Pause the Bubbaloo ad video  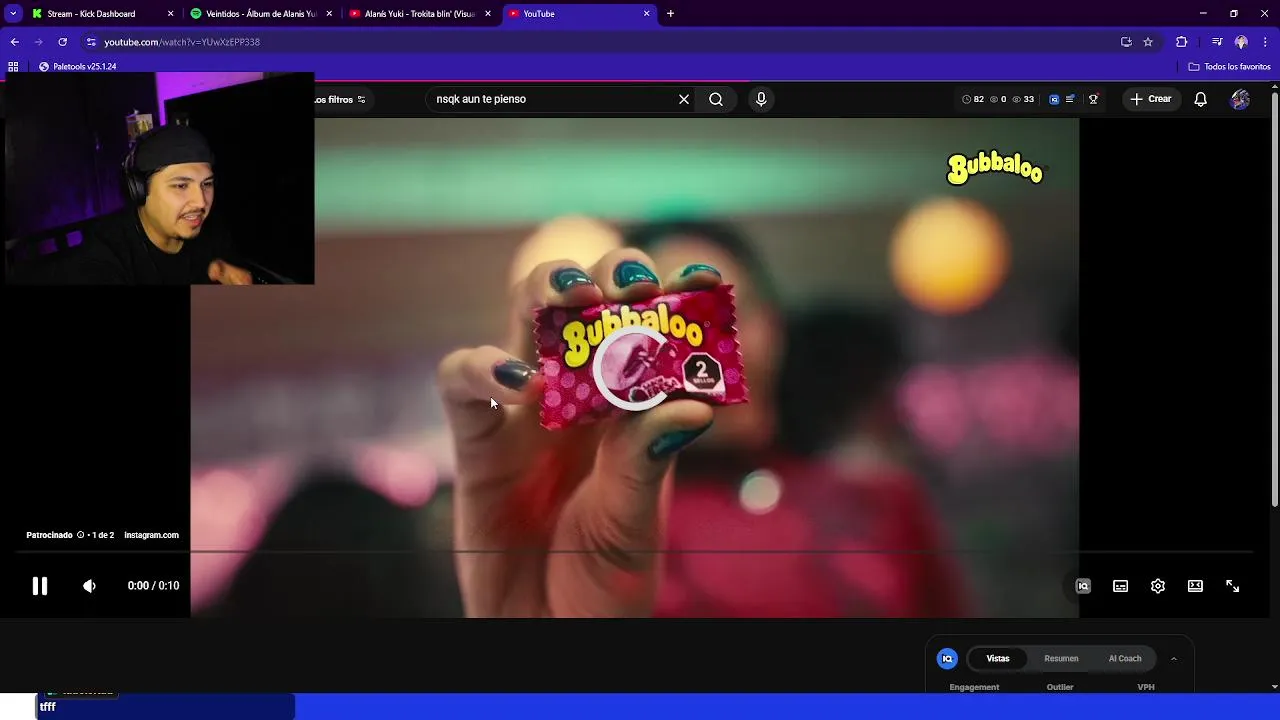[40, 586]
